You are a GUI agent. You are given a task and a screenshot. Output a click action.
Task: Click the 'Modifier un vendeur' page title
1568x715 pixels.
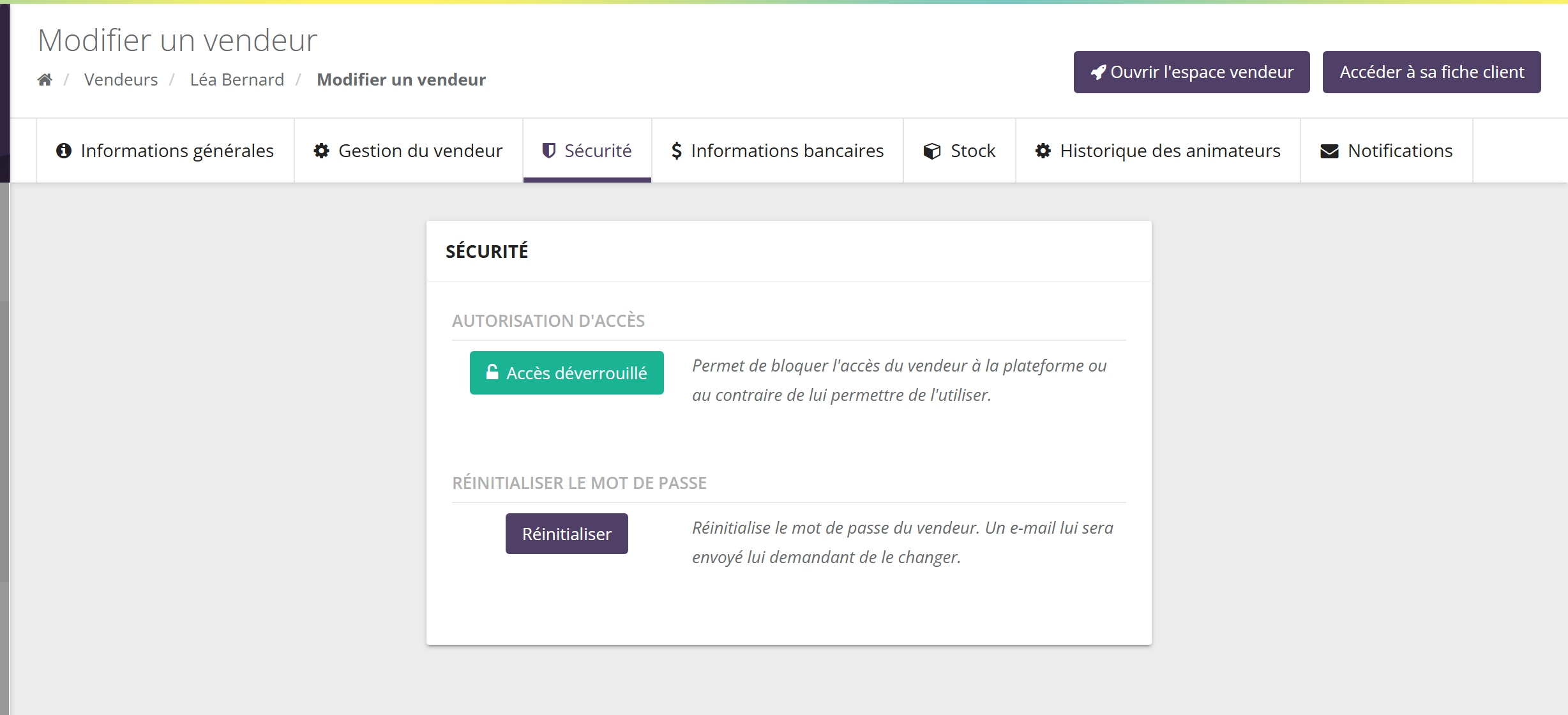pyautogui.click(x=177, y=40)
